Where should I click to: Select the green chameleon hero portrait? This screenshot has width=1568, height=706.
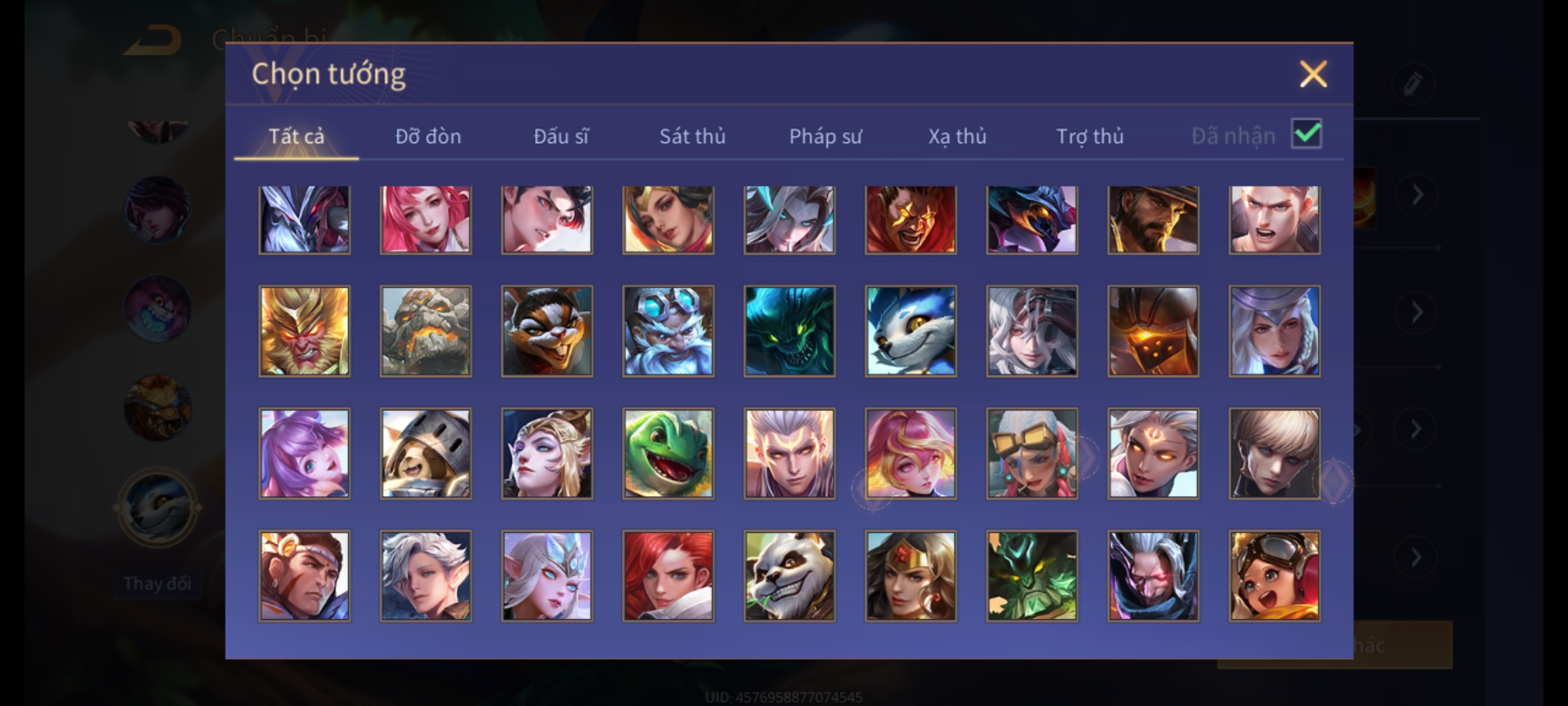coord(668,453)
